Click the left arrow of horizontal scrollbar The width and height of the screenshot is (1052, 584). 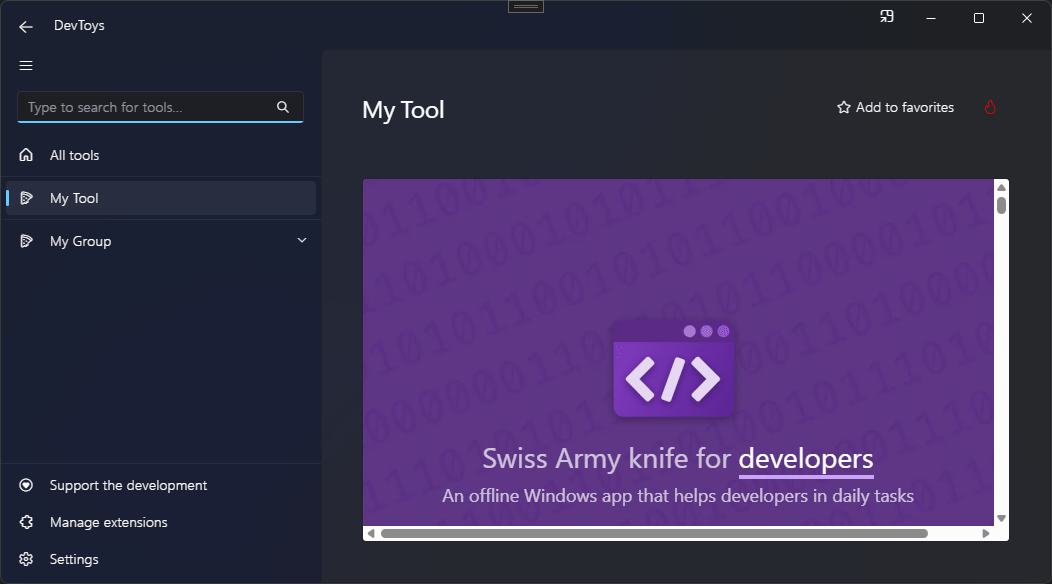click(371, 534)
